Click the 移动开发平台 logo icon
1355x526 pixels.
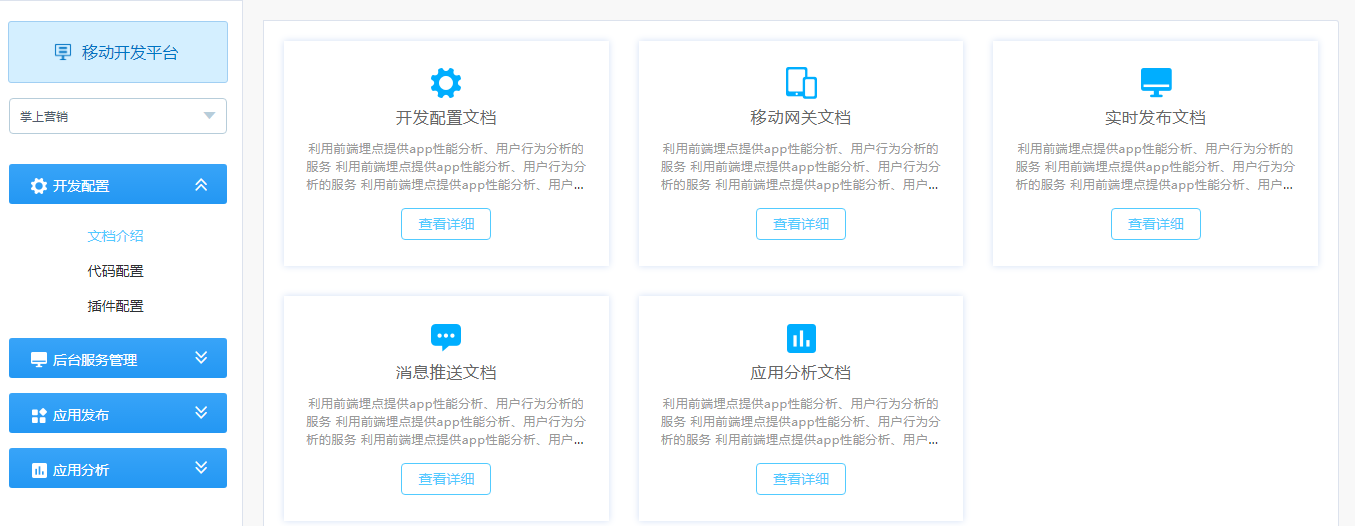point(63,52)
